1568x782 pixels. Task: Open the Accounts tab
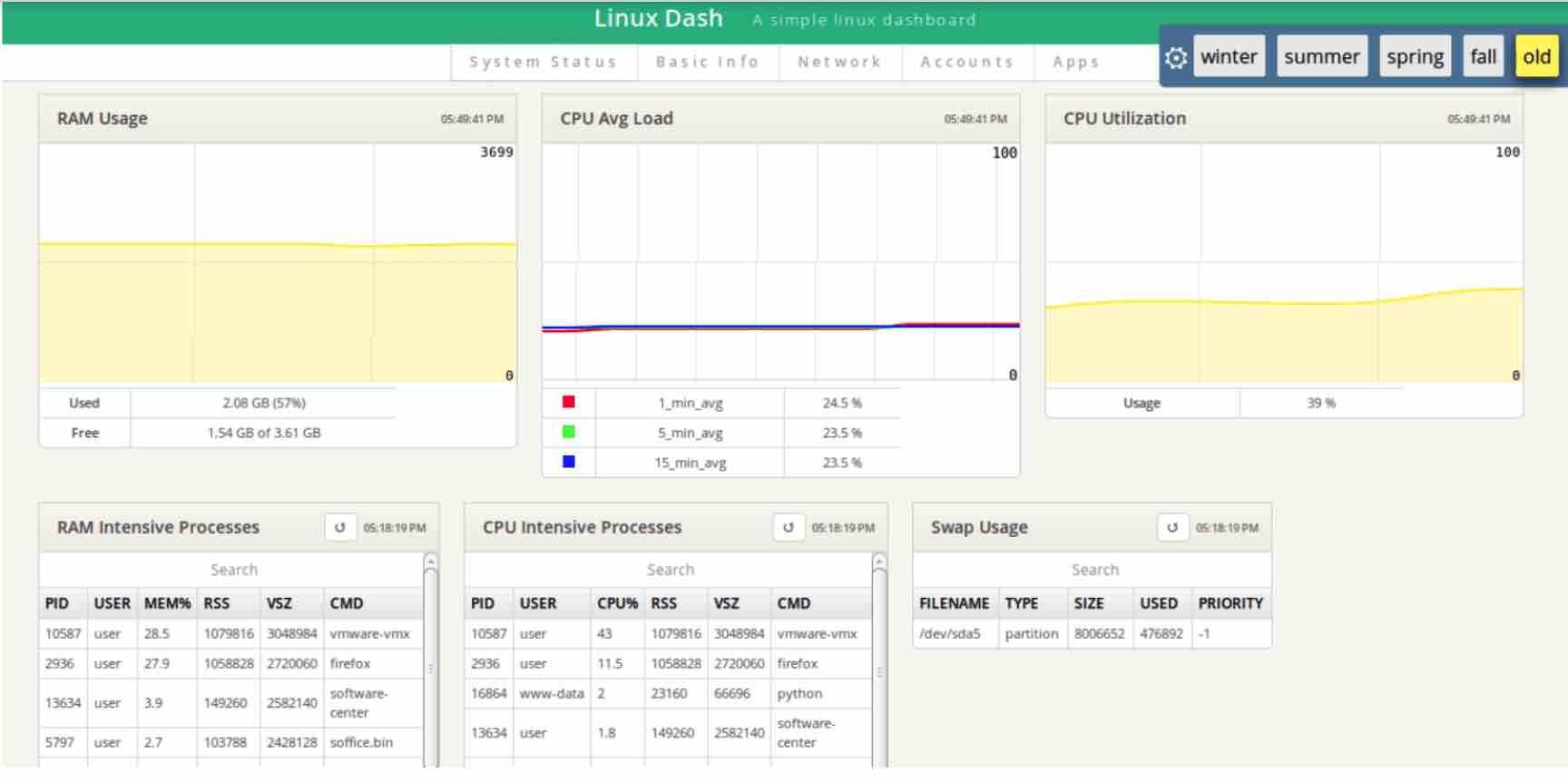[x=966, y=62]
